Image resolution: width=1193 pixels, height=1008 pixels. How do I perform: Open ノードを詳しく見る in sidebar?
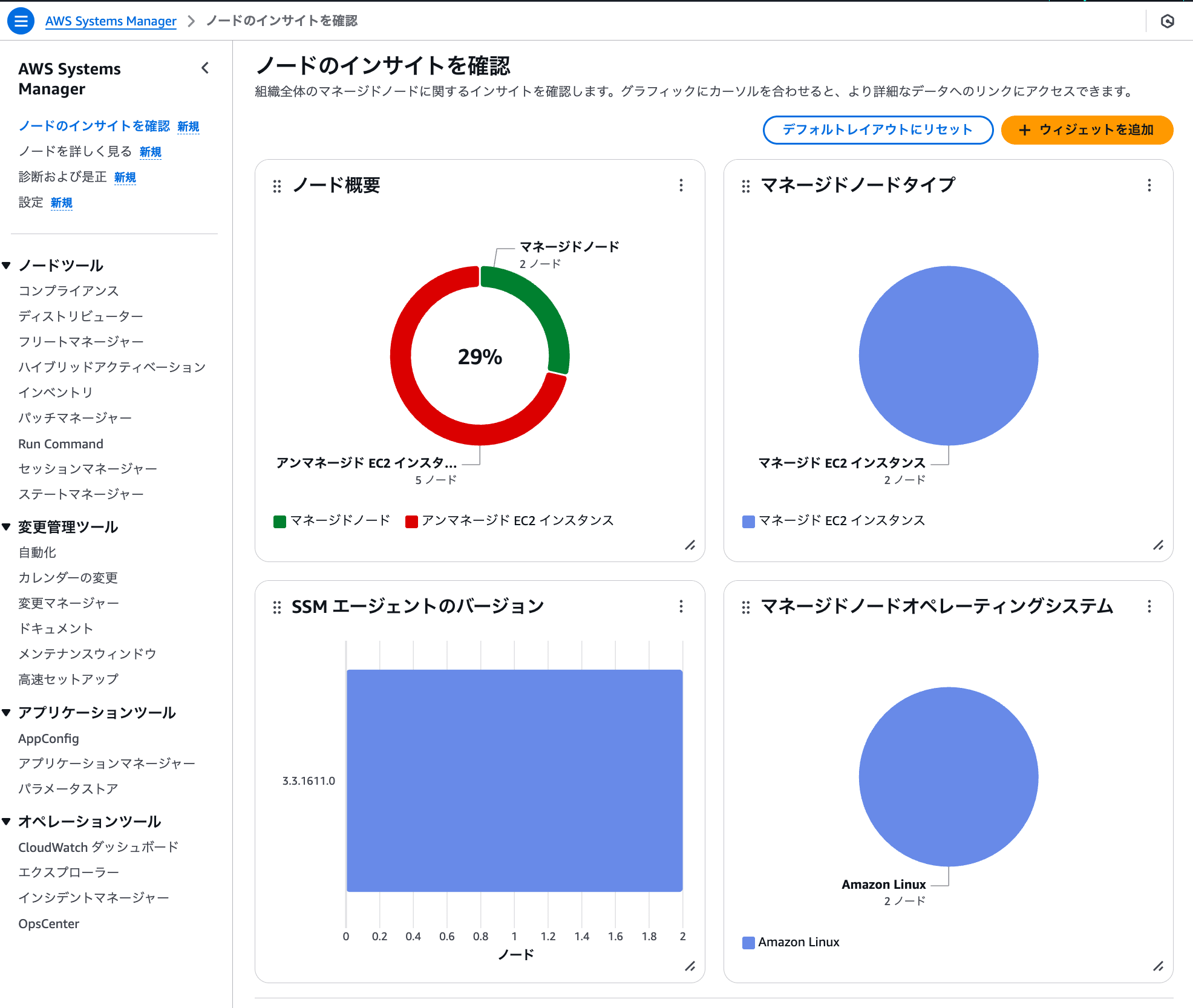click(75, 151)
